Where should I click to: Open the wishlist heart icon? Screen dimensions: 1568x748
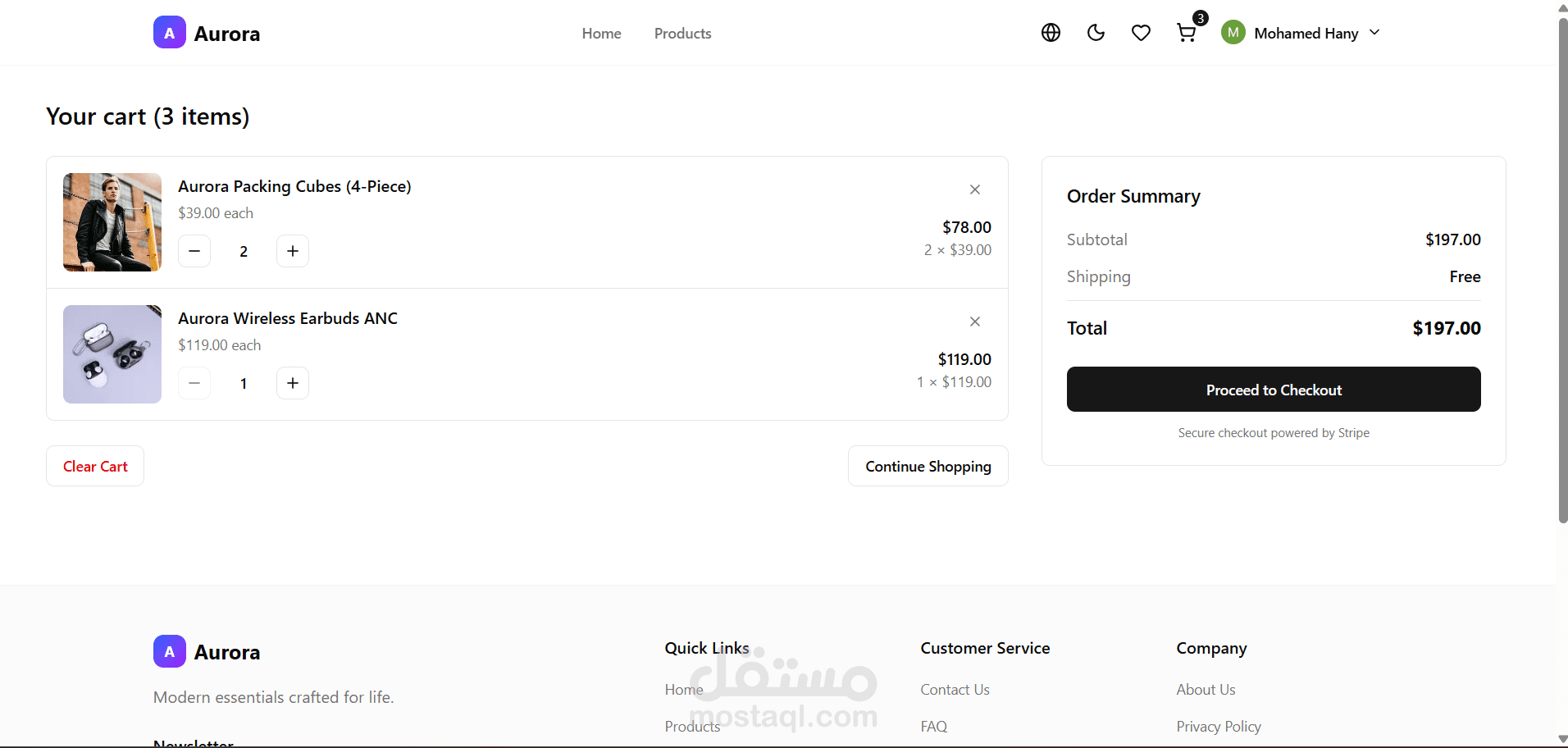[x=1141, y=33]
